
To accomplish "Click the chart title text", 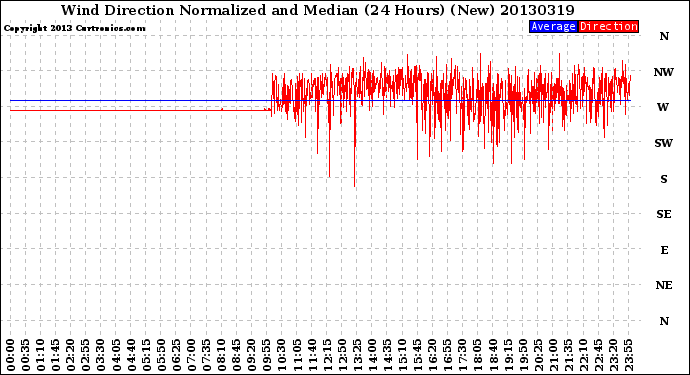I will coord(317,10).
